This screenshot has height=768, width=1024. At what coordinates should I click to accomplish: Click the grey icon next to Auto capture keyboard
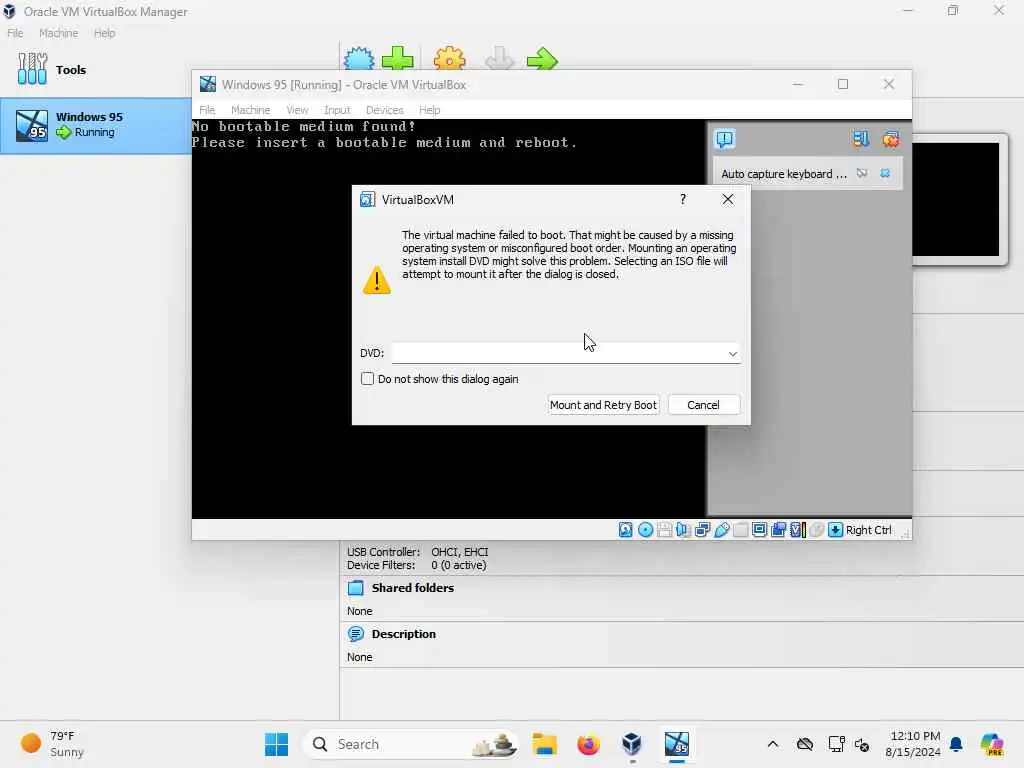[862, 173]
